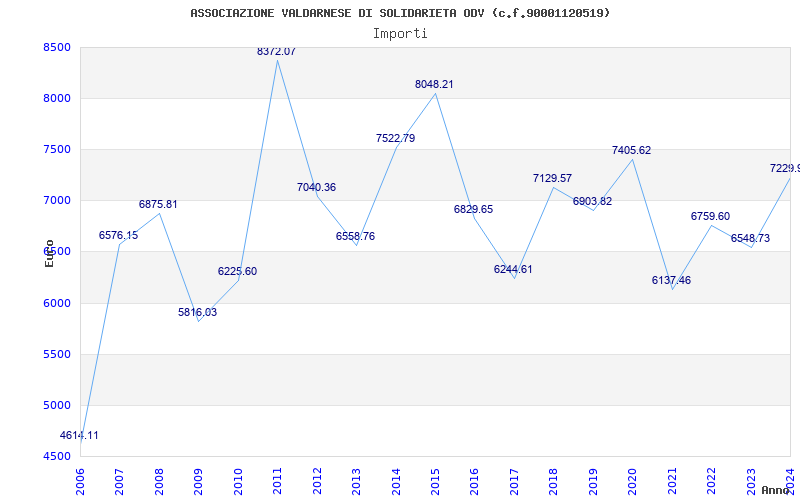Image resolution: width=800 pixels, height=500 pixels.
Task: Click the x-axis year 2010
Action: pos(238,481)
